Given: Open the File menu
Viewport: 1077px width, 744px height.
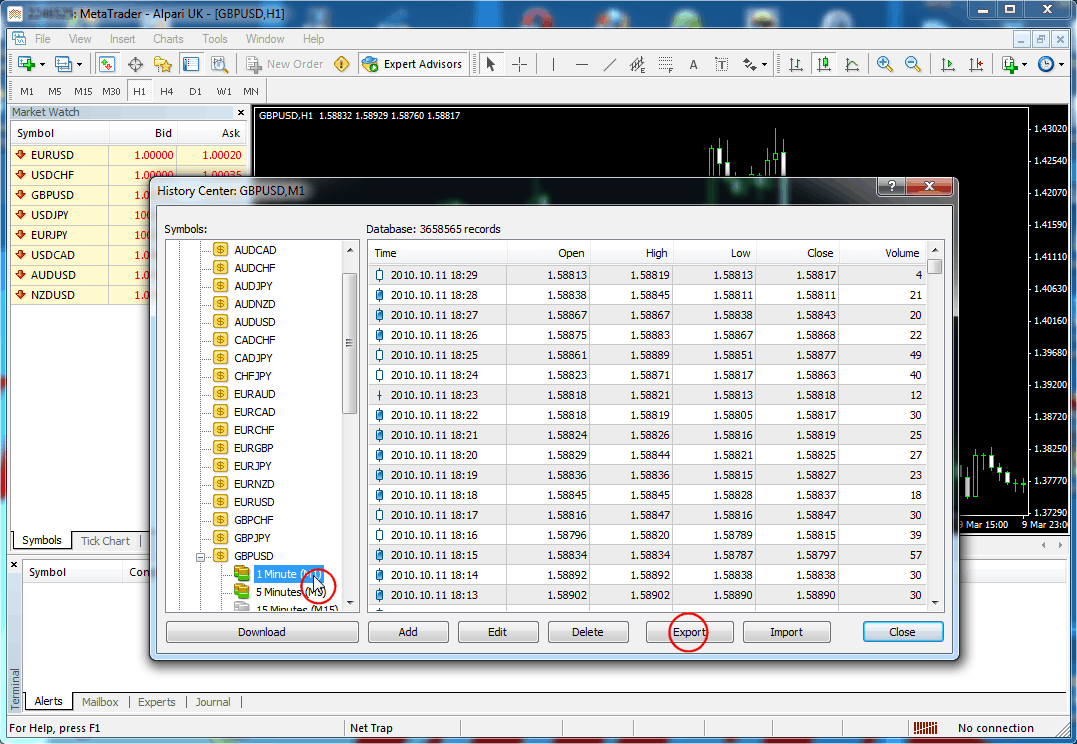Looking at the screenshot, I should 43,39.
